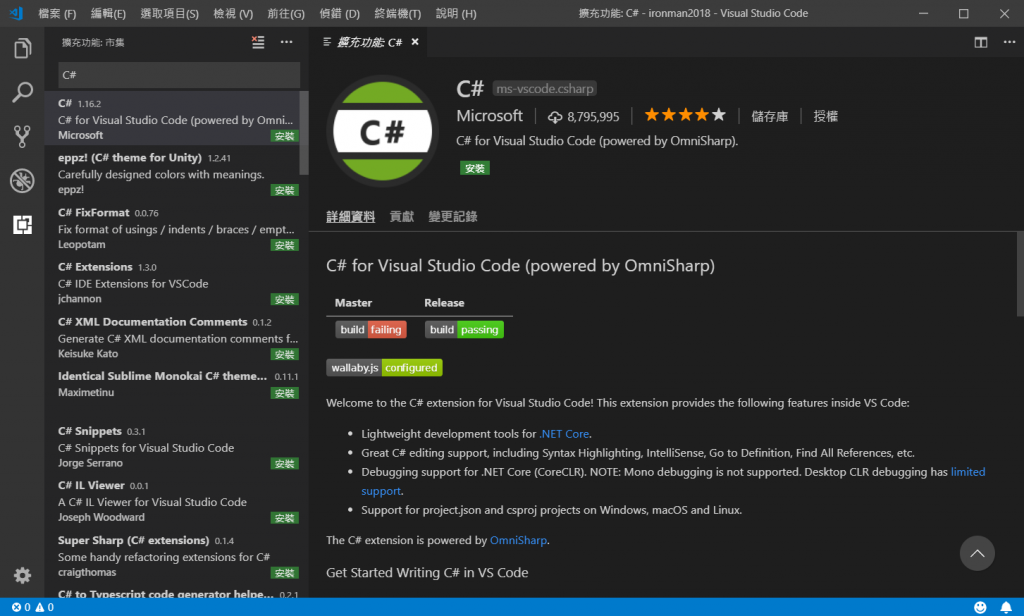
Task: Click the C# extension logo
Action: [x=382, y=131]
